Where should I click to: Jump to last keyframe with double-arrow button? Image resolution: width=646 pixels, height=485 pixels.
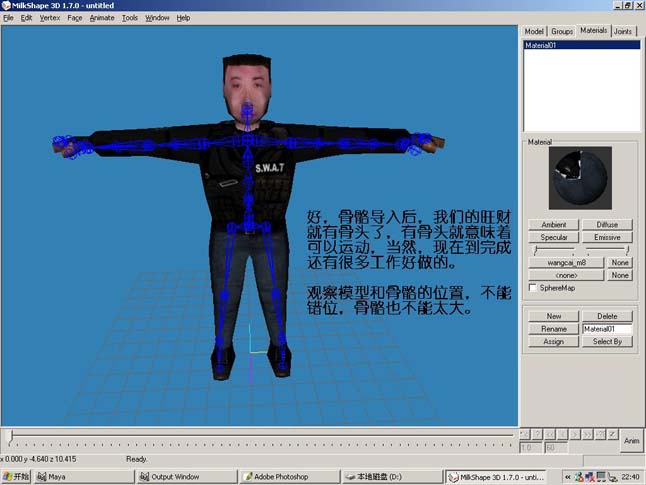[587, 434]
